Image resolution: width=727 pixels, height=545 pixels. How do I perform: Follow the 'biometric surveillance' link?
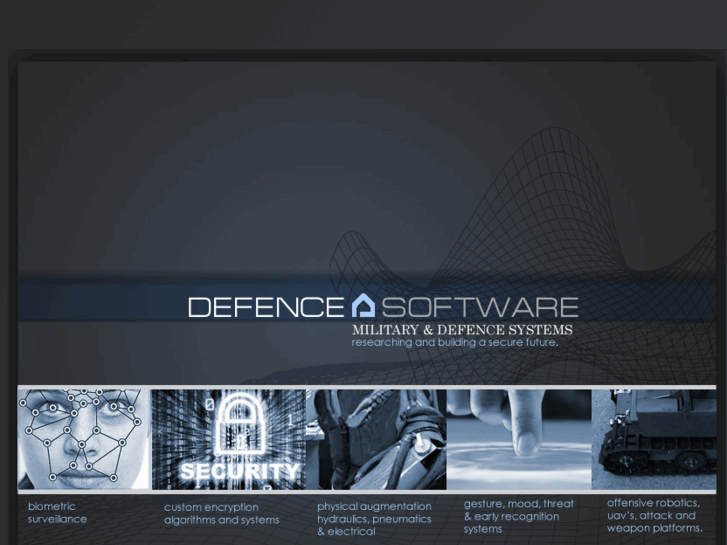tap(57, 513)
